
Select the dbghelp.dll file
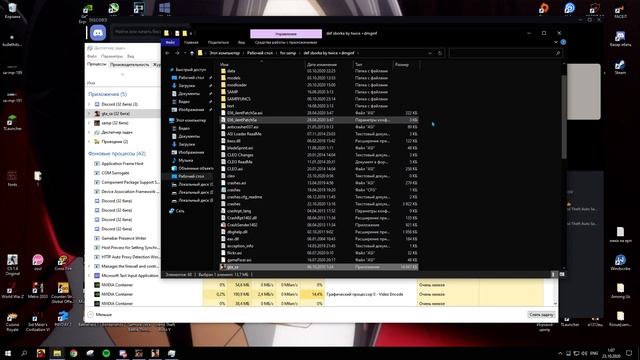(x=237, y=232)
